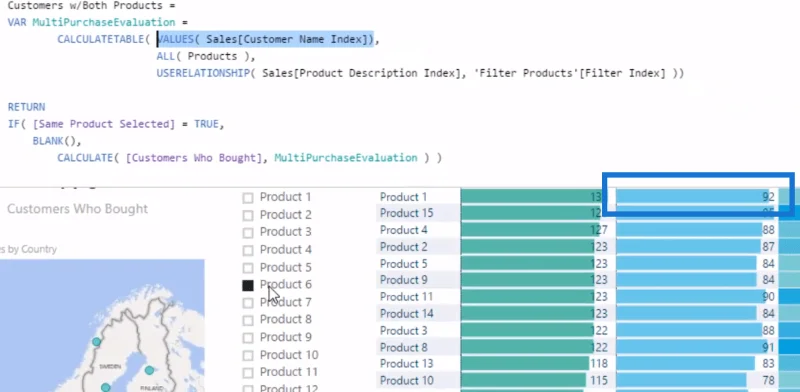Click the green bar in the Product 13 row
This screenshot has height=392, width=800.
524,363
